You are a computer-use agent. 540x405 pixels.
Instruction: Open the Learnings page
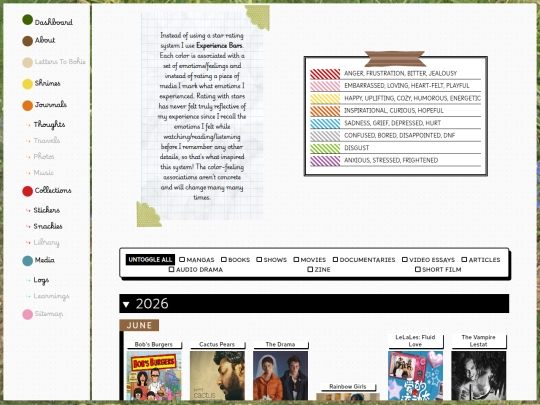click(51, 296)
